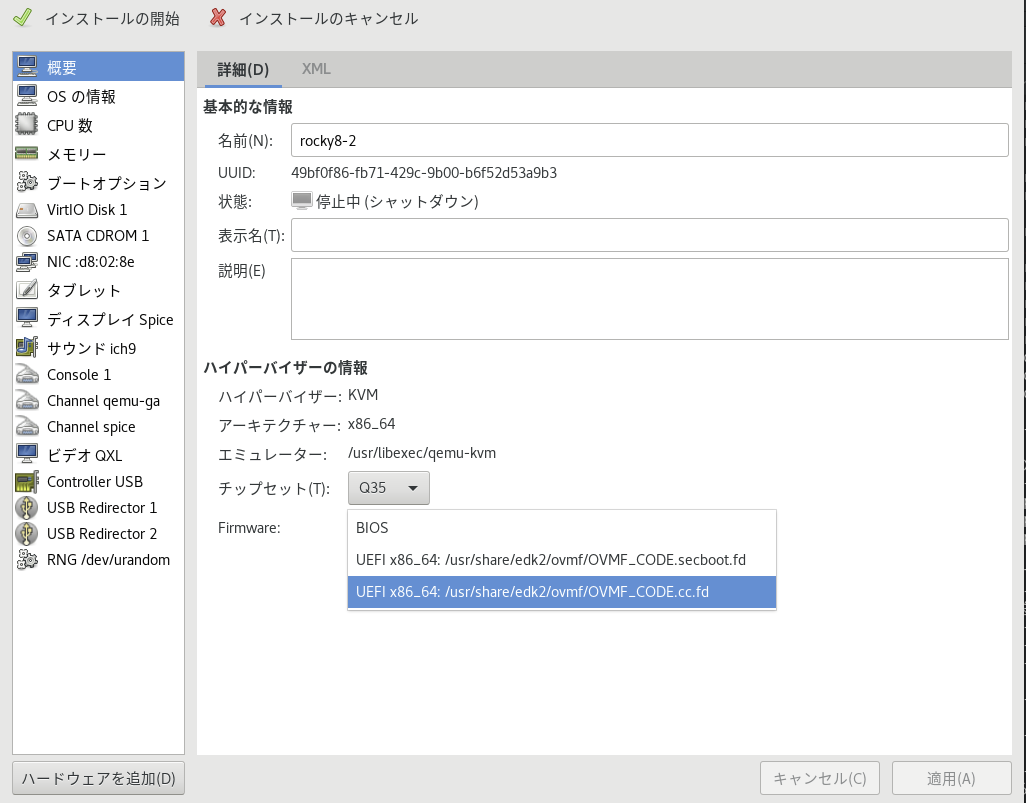Click inside the 名前 field containing rocky8-2
Viewport: 1026px width, 803px height.
(x=649, y=140)
